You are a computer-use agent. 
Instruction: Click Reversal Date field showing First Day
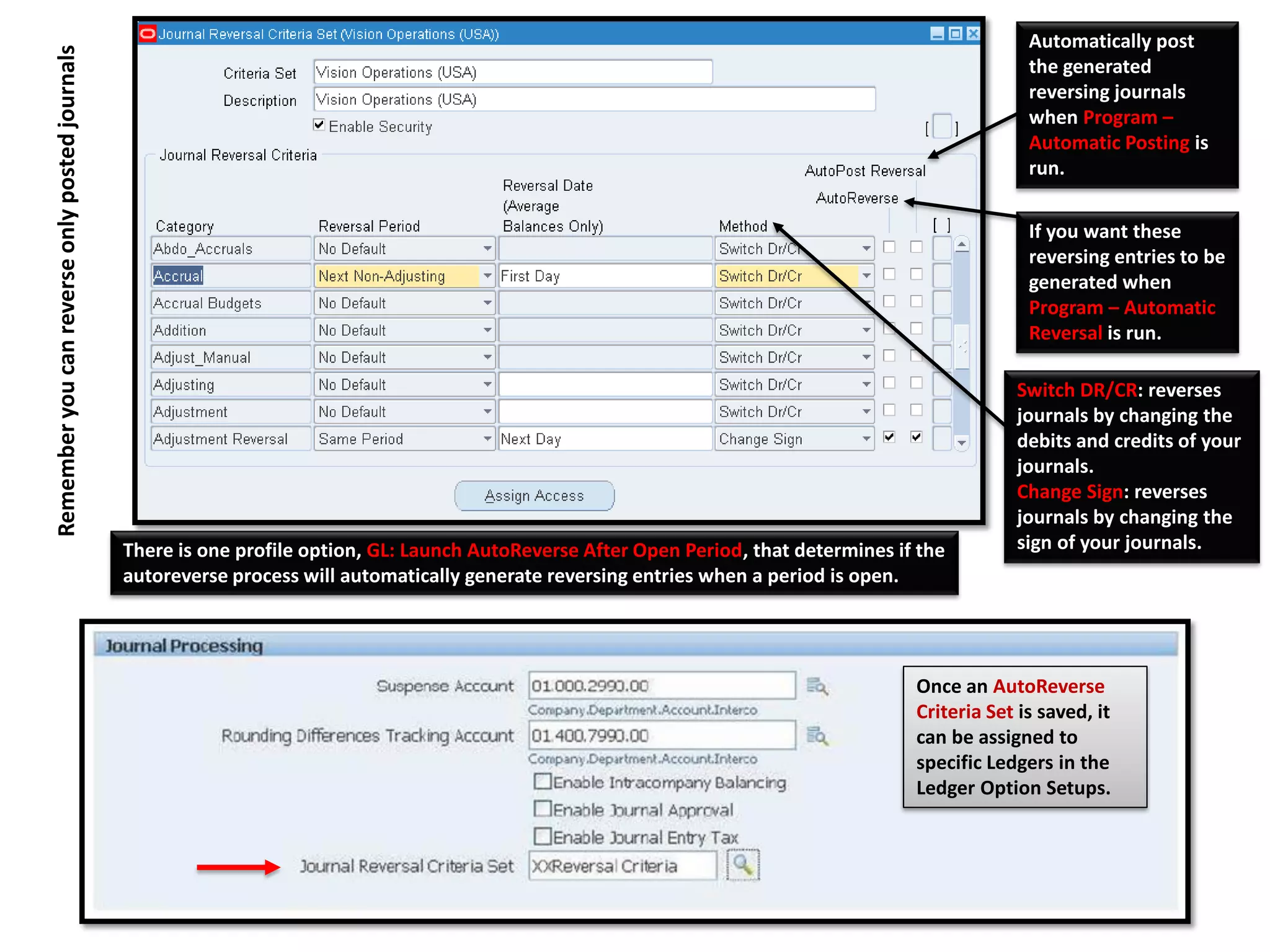tap(605, 276)
